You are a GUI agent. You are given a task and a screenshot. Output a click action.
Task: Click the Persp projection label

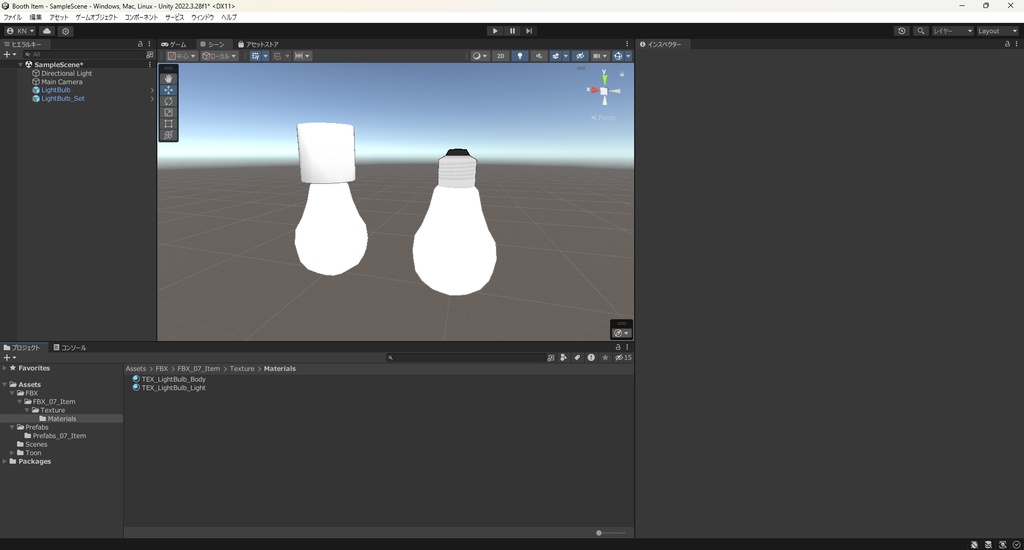pyautogui.click(x=603, y=118)
